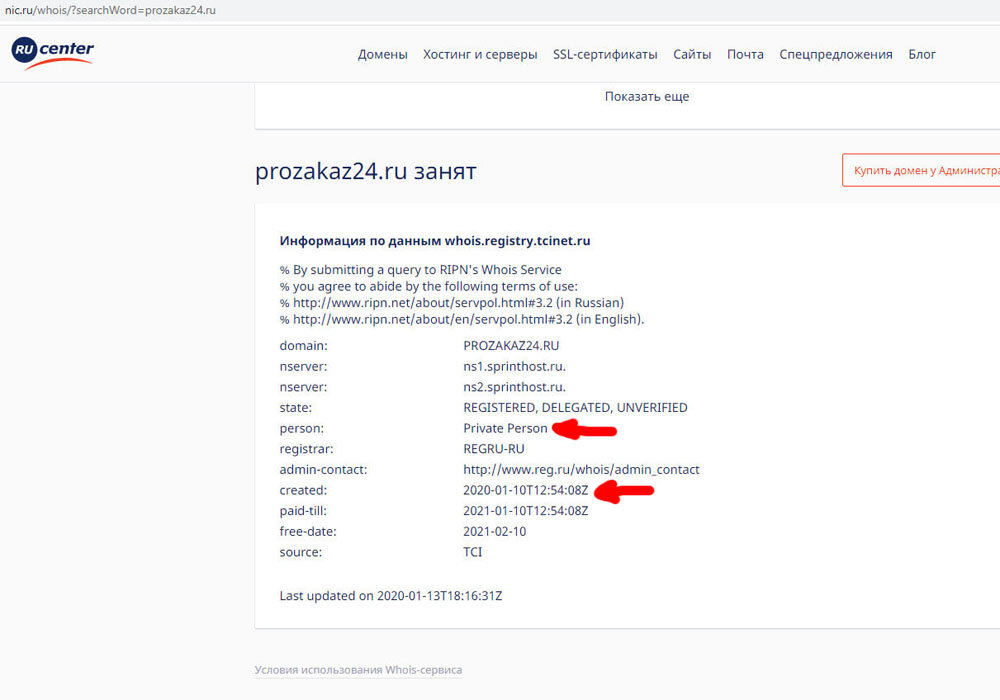1000x700 pixels.
Task: Click the prozakaz24.ru занят heading
Action: coord(365,171)
